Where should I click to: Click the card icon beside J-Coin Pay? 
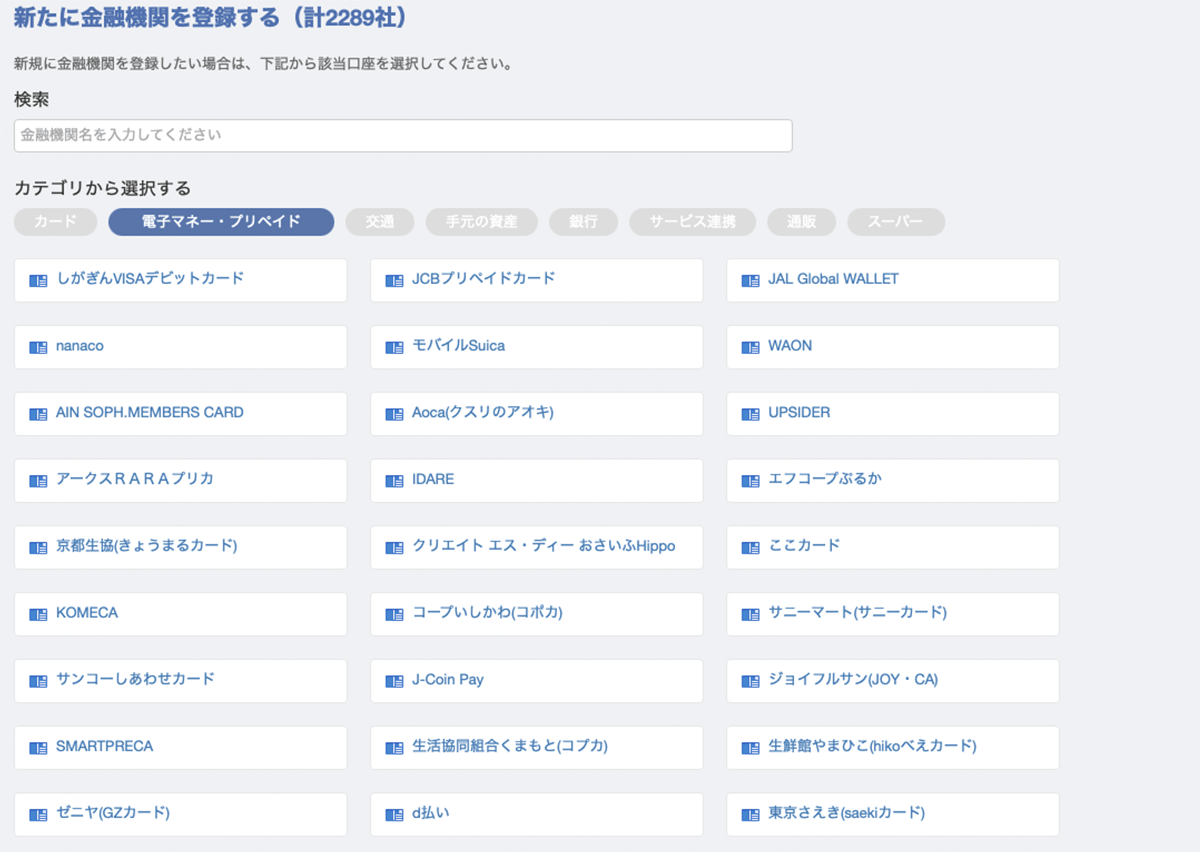pyautogui.click(x=394, y=681)
